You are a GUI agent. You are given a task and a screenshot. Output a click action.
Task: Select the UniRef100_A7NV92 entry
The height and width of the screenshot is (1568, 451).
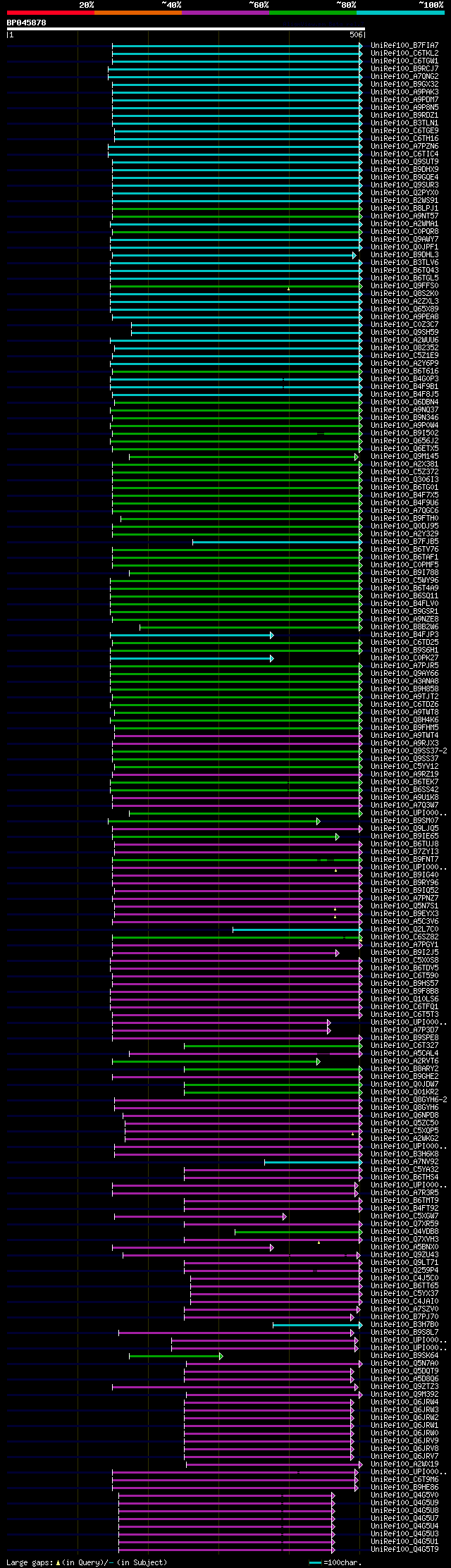(x=404, y=1162)
